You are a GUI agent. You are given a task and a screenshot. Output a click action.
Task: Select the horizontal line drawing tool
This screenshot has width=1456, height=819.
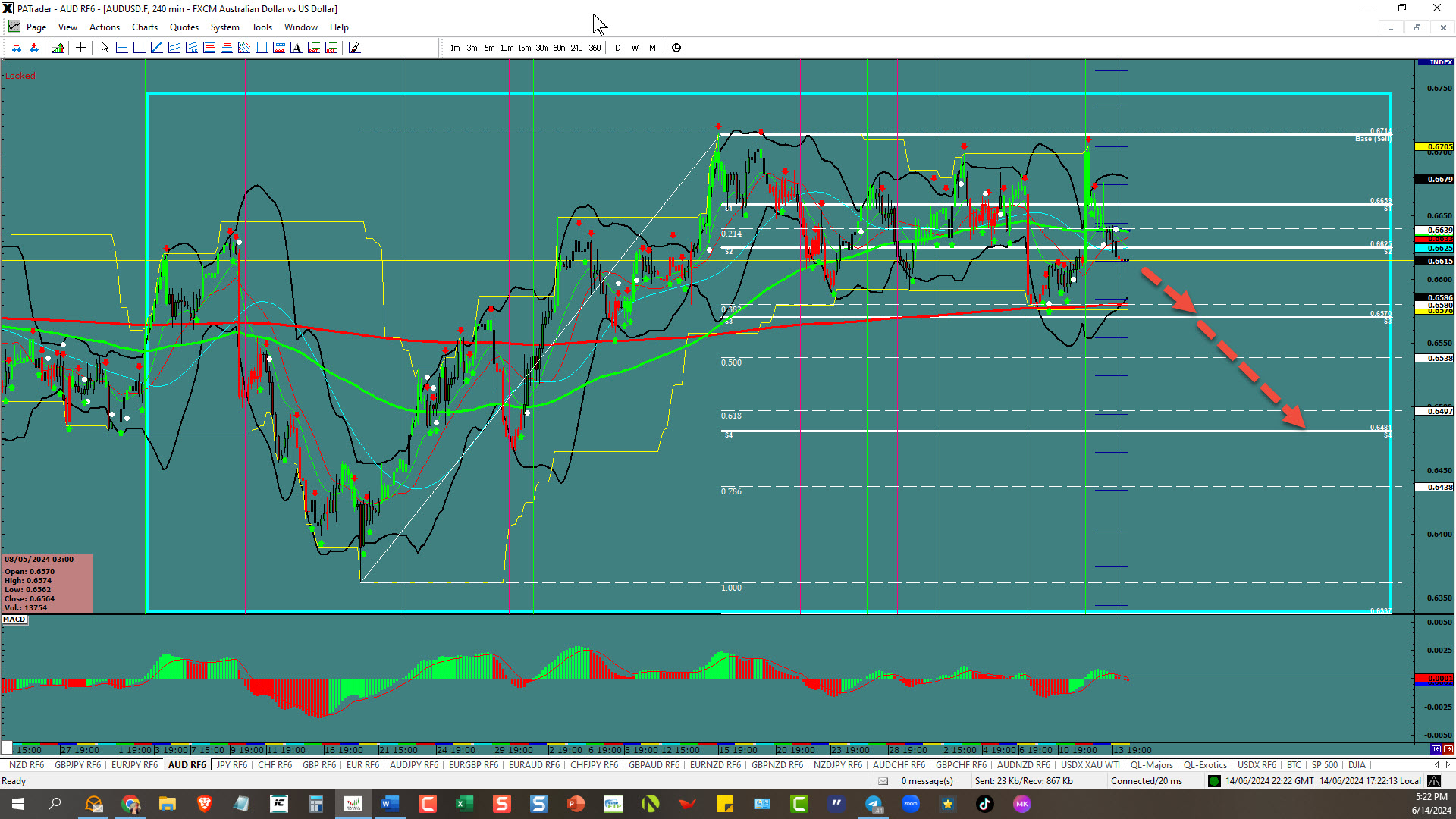[x=121, y=48]
